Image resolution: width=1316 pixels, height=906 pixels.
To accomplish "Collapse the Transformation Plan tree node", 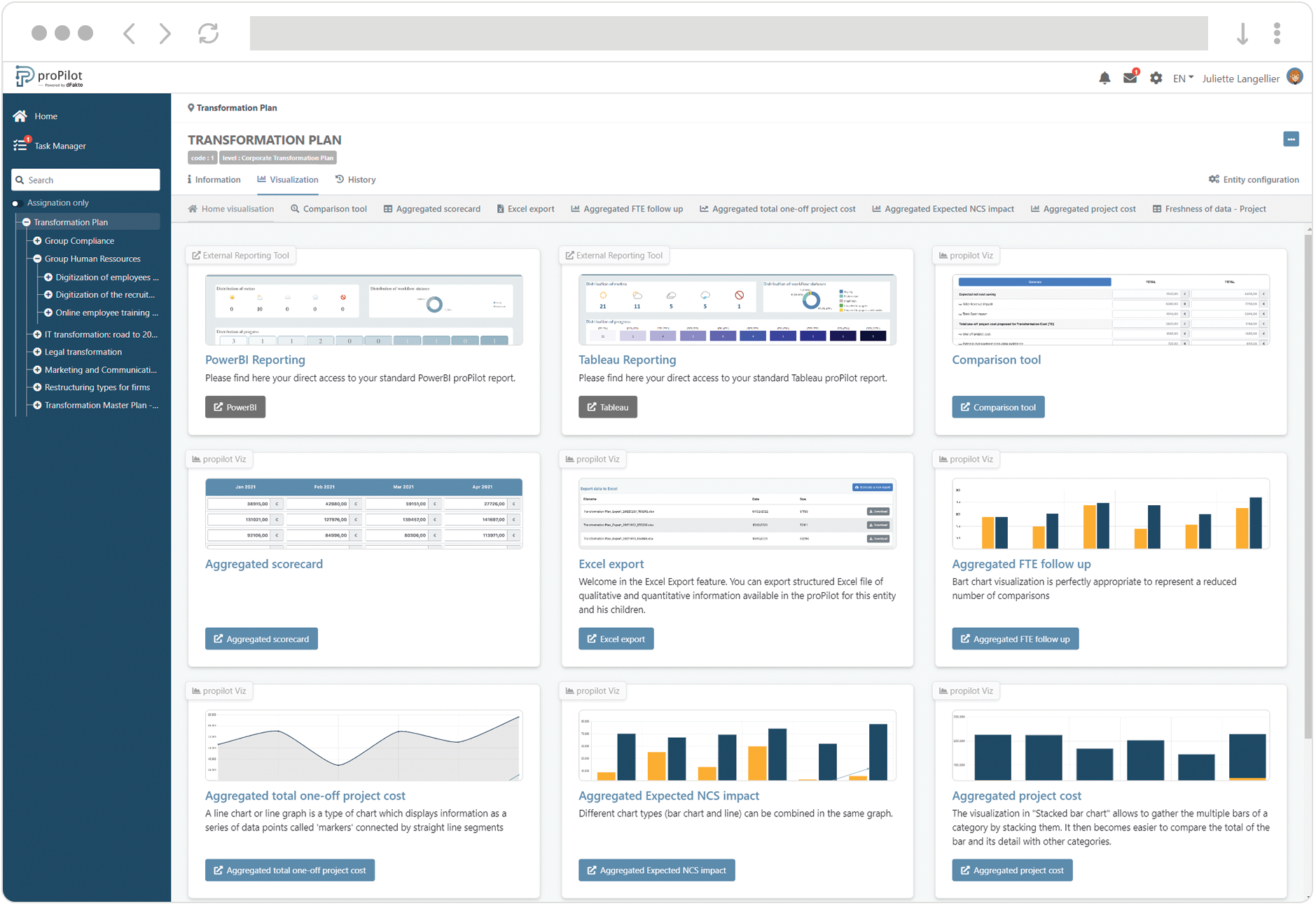I will point(26,221).
